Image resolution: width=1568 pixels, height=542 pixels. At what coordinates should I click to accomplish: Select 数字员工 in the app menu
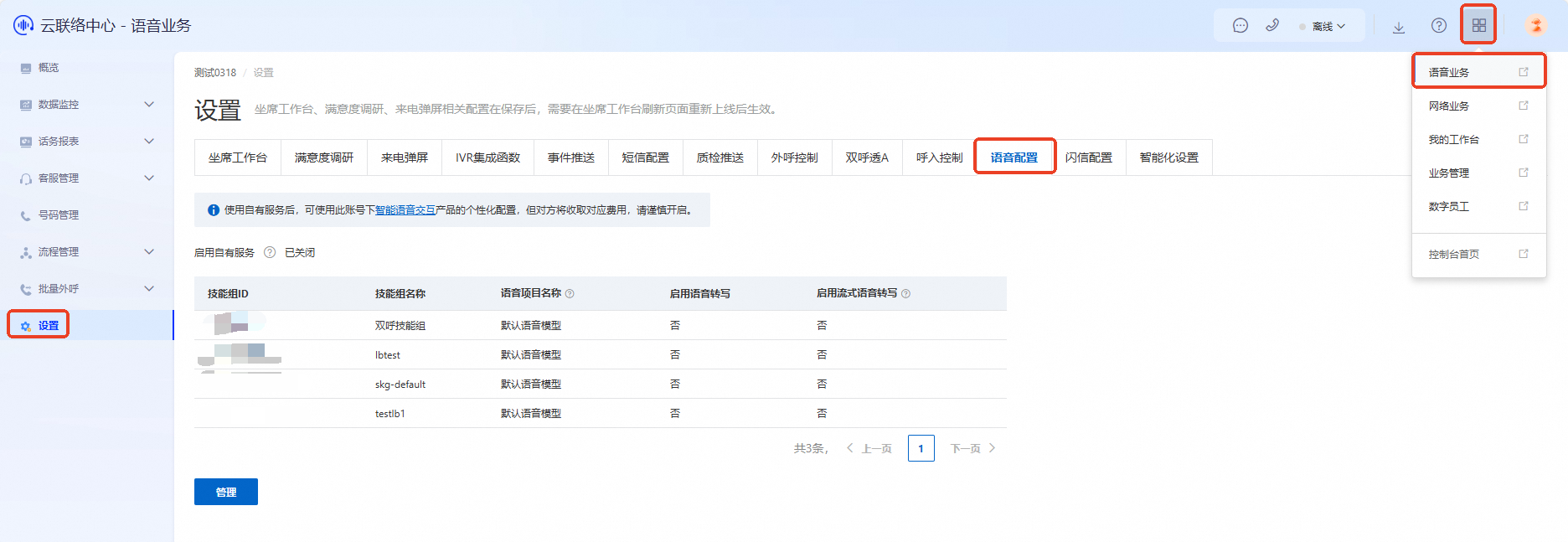1479,206
